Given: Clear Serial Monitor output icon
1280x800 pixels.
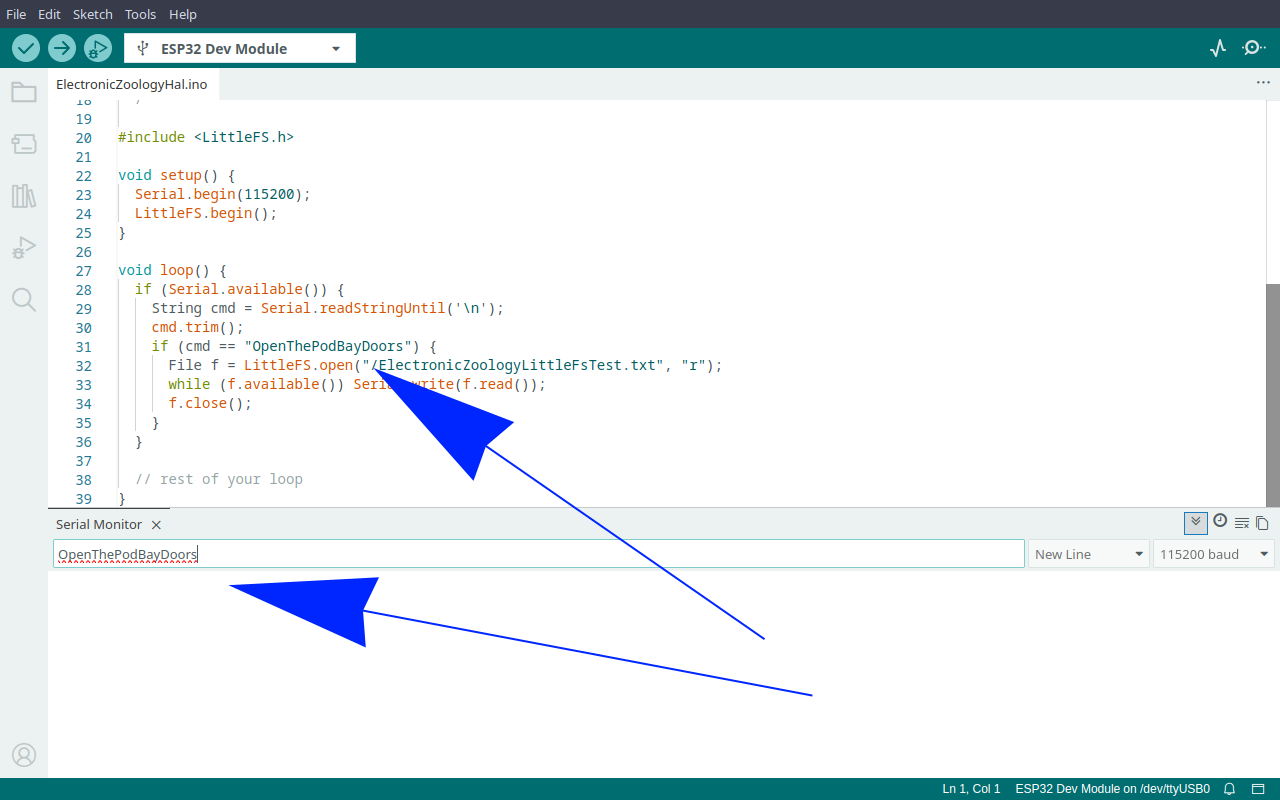Looking at the screenshot, I should [x=1242, y=523].
